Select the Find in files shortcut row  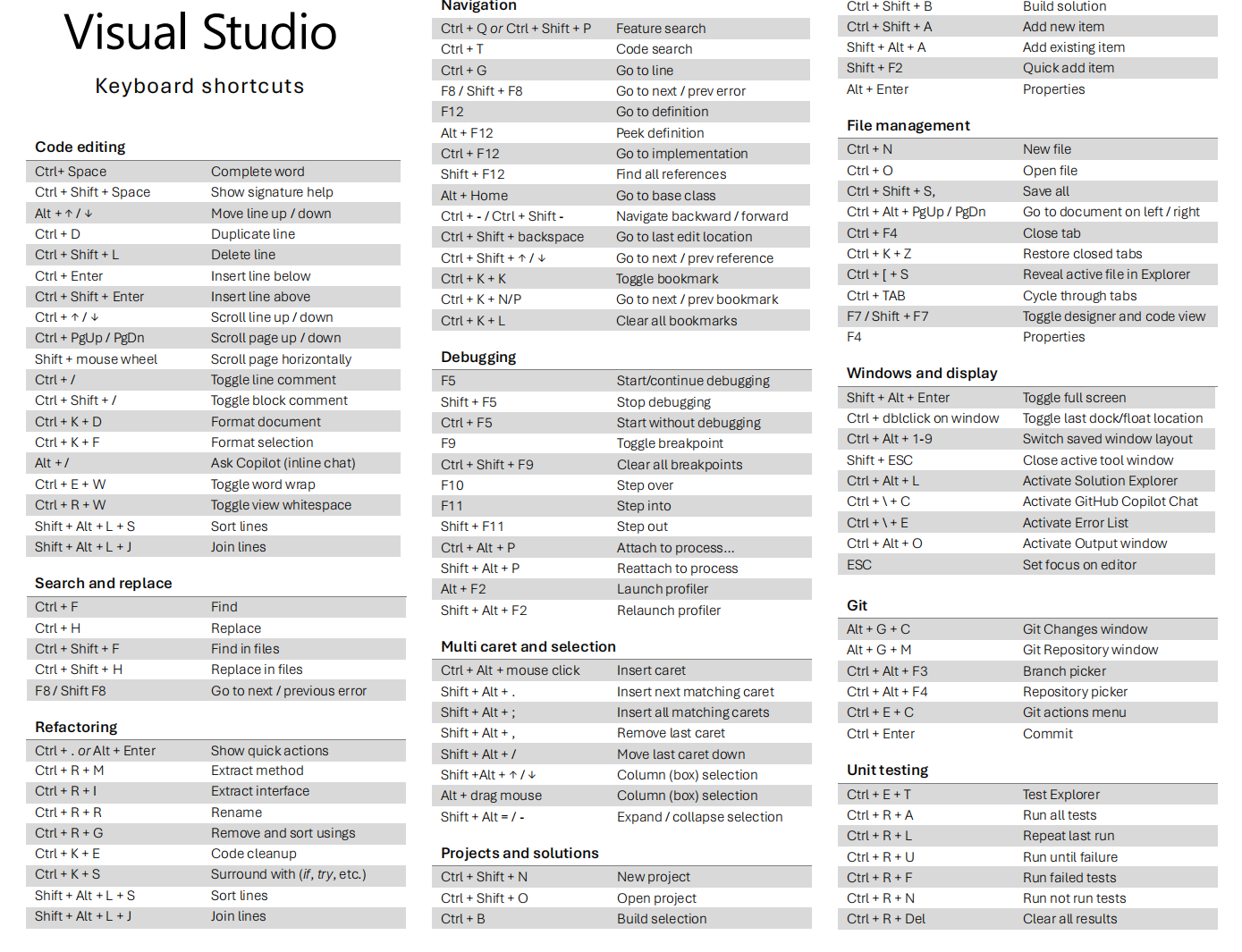[215, 648]
